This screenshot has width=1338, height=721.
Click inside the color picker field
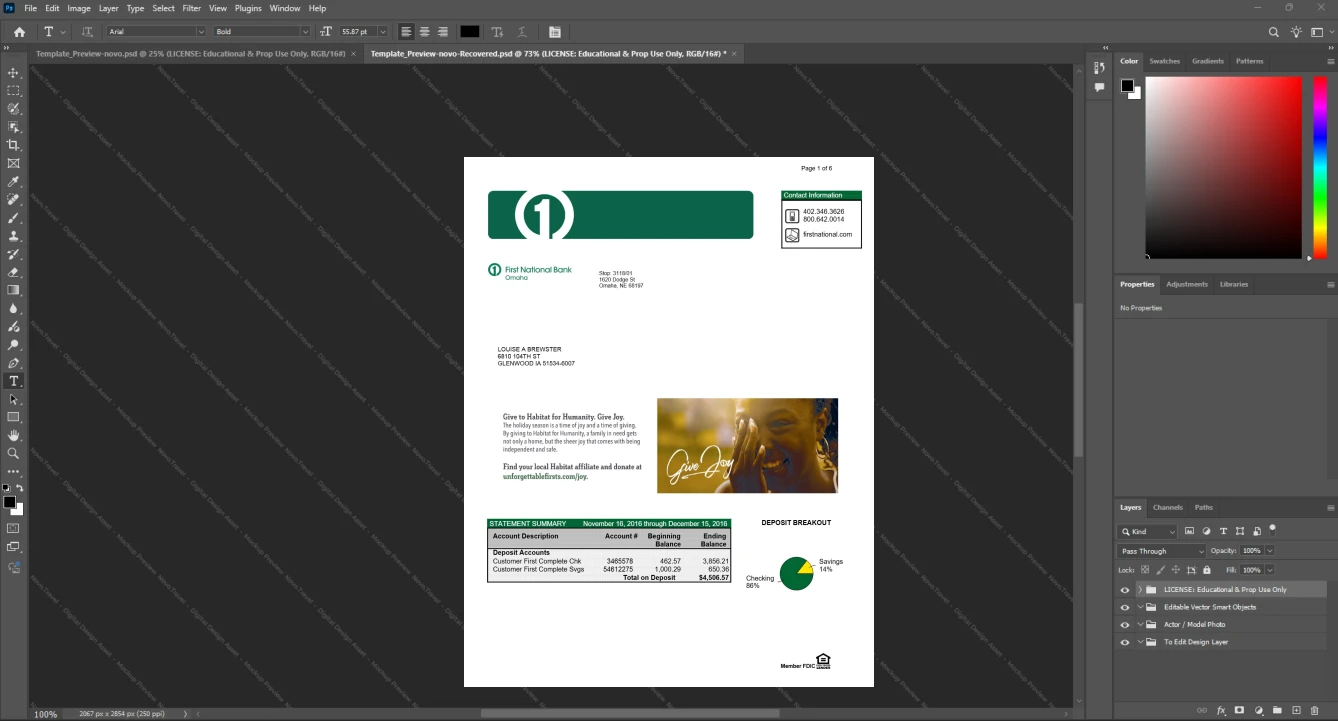pos(1223,167)
